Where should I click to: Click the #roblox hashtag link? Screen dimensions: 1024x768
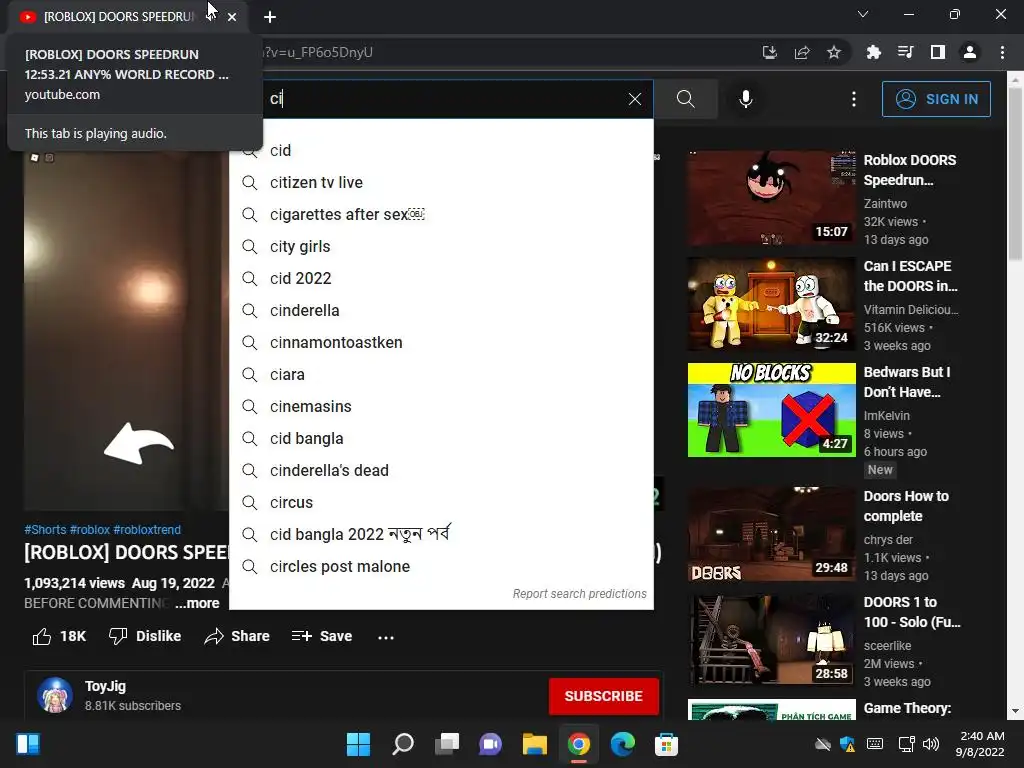pyautogui.click(x=90, y=530)
